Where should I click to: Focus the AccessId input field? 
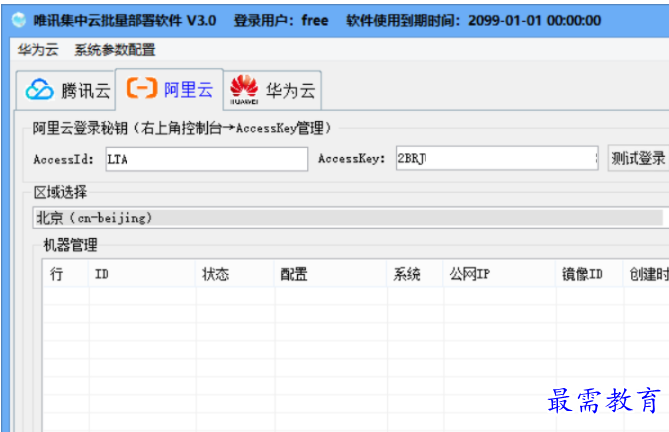[207, 159]
